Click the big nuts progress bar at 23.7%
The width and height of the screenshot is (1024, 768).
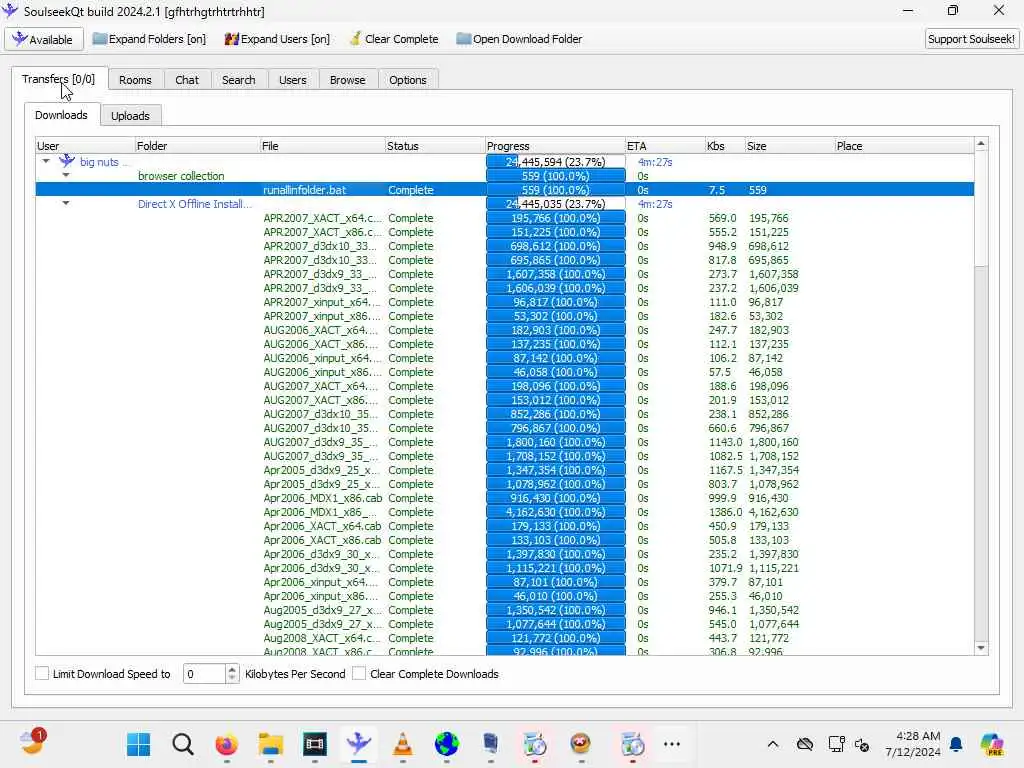(x=556, y=161)
